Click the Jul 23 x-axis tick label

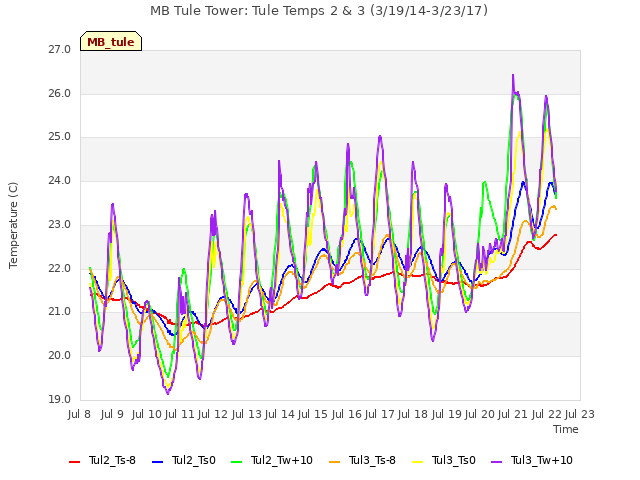580,415
